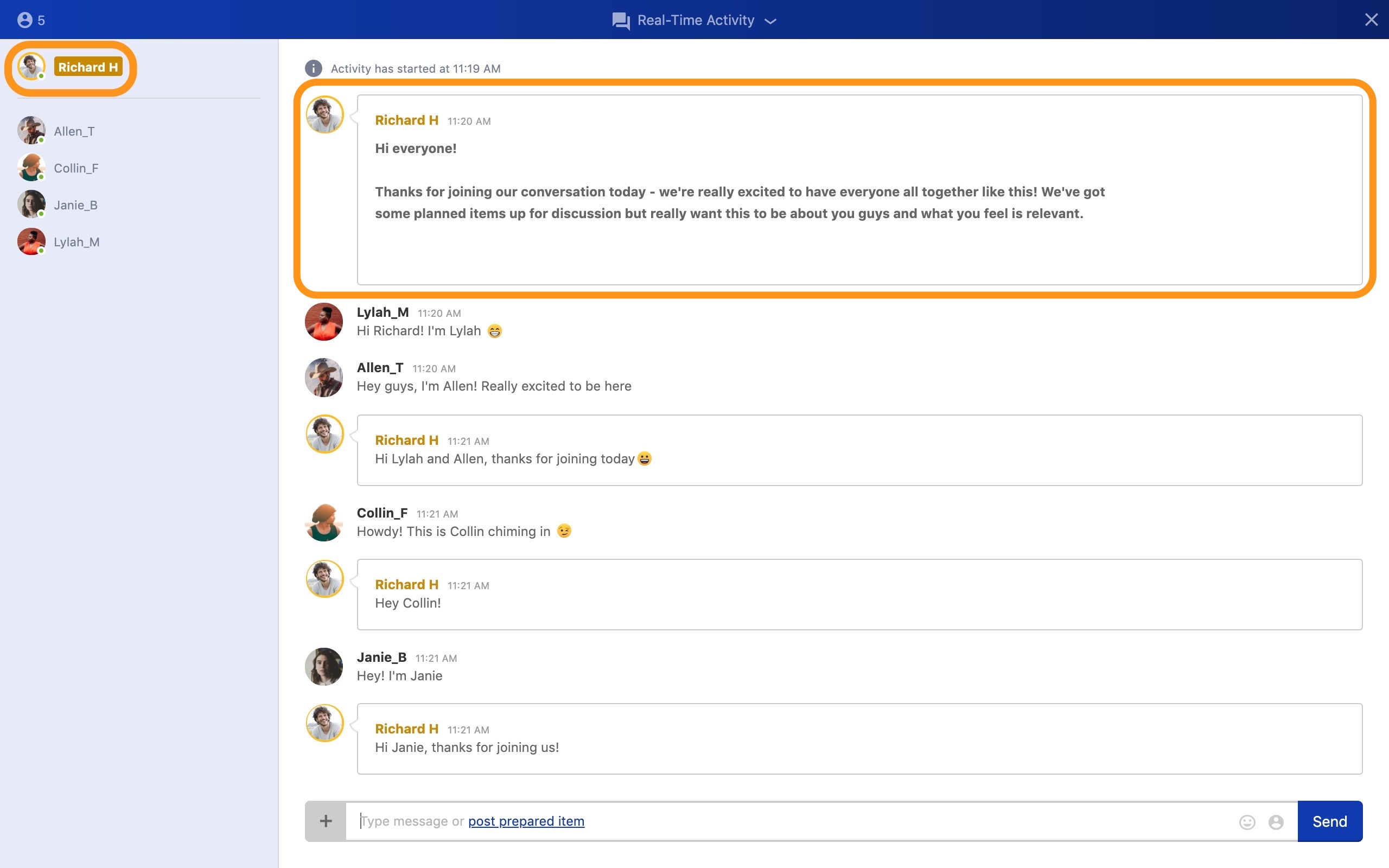Open the post prepared item link

point(526,821)
